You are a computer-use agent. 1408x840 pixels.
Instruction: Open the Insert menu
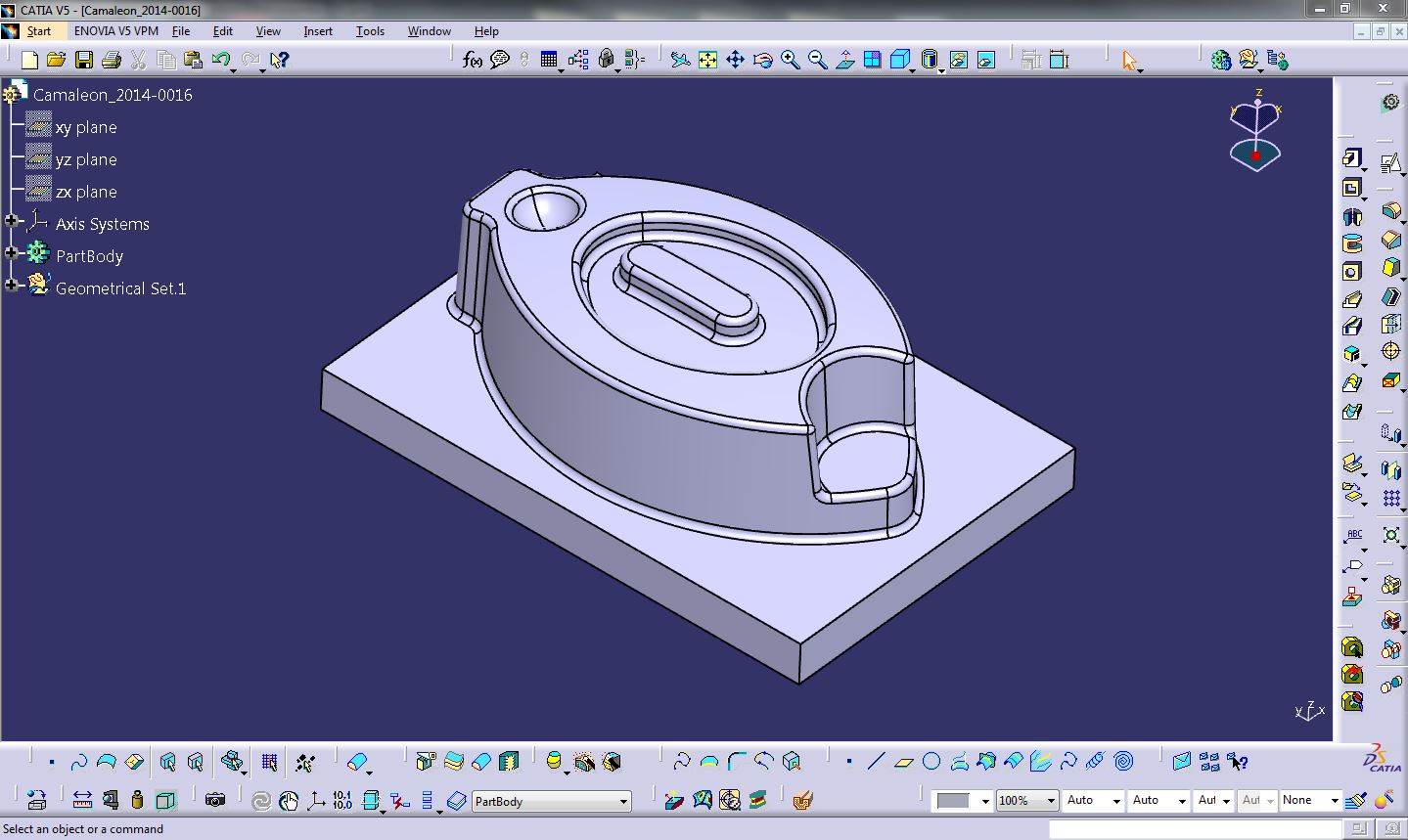pos(318,31)
